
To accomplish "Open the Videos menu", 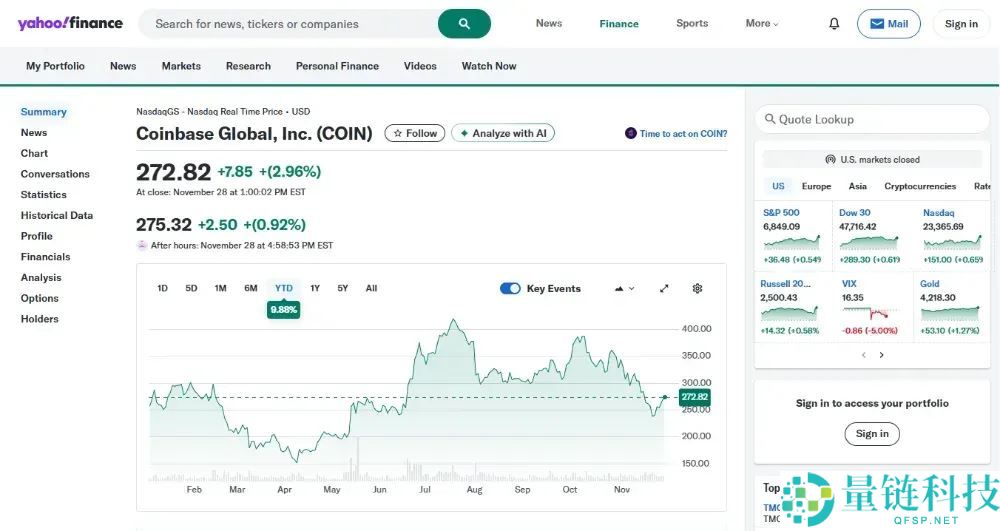I will (420, 66).
